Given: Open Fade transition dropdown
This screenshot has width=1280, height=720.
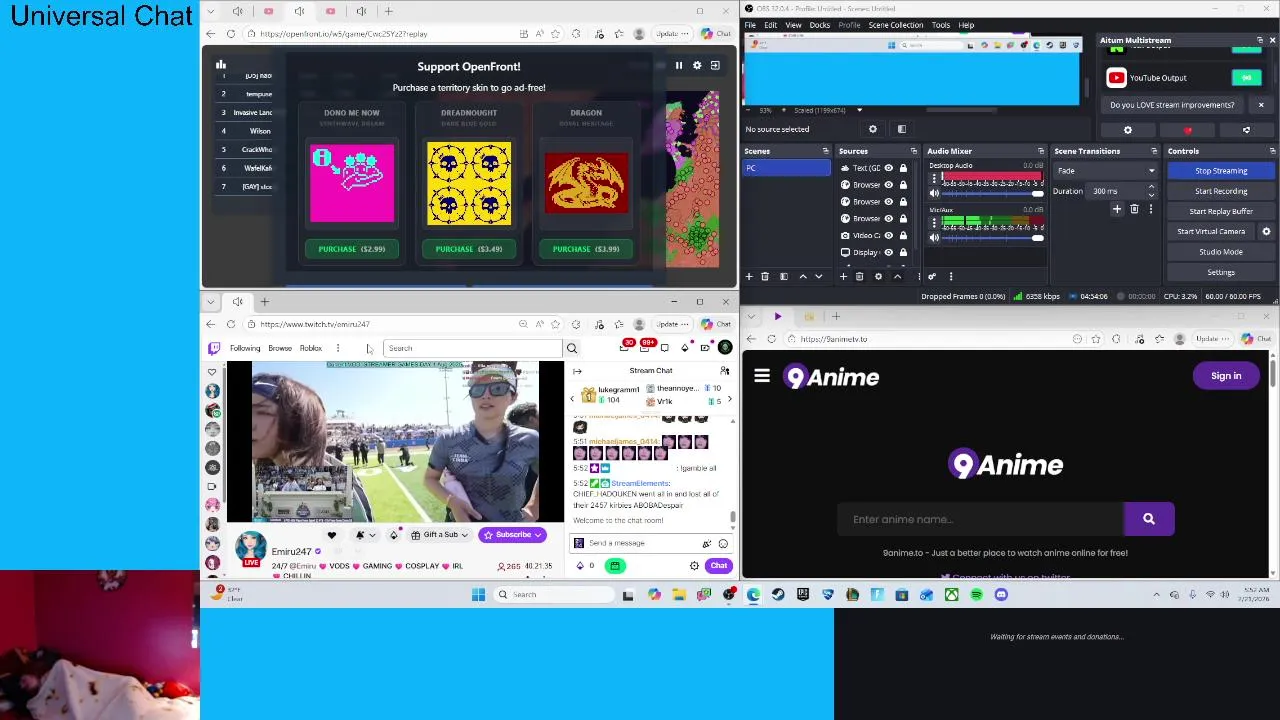Looking at the screenshot, I should pos(1105,171).
